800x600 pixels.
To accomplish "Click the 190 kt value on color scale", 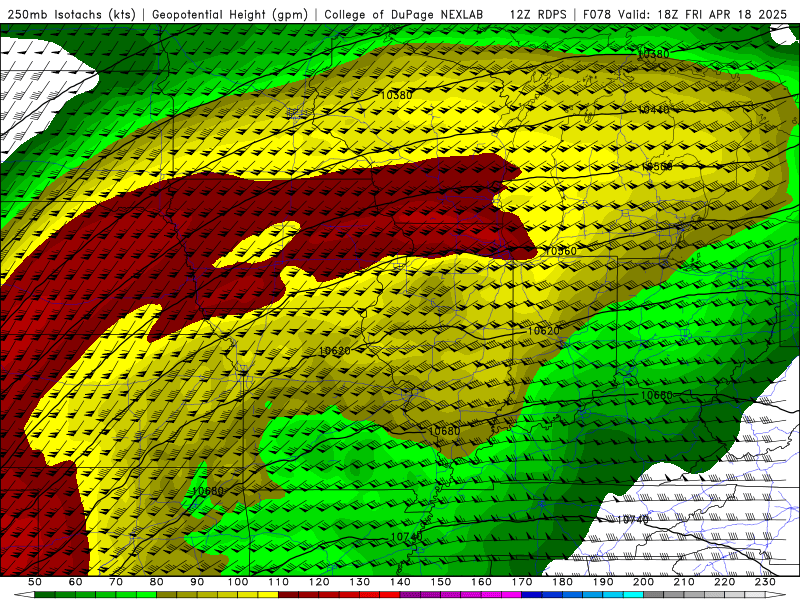I will pyautogui.click(x=603, y=582).
